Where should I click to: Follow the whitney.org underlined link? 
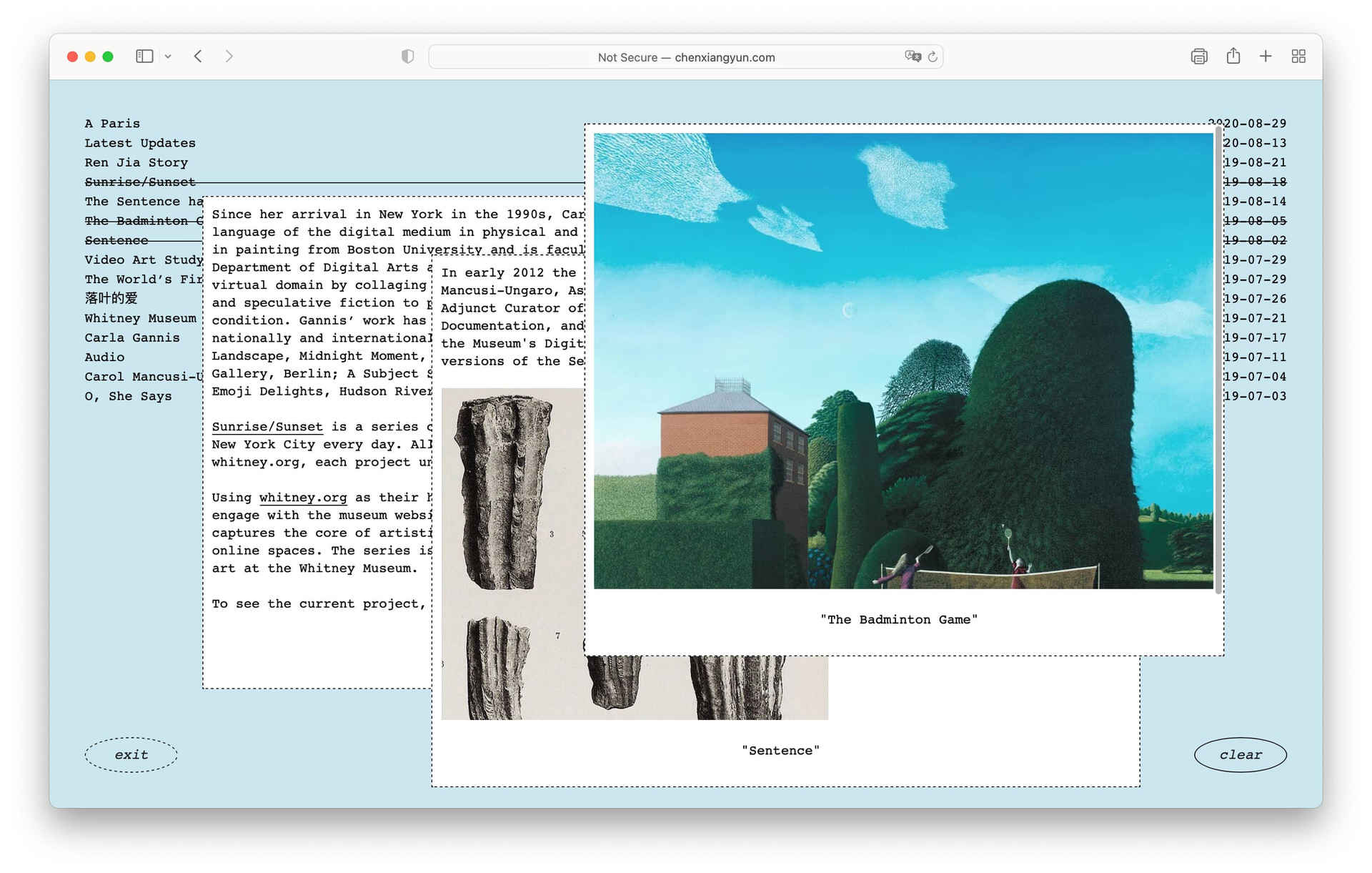302,498
